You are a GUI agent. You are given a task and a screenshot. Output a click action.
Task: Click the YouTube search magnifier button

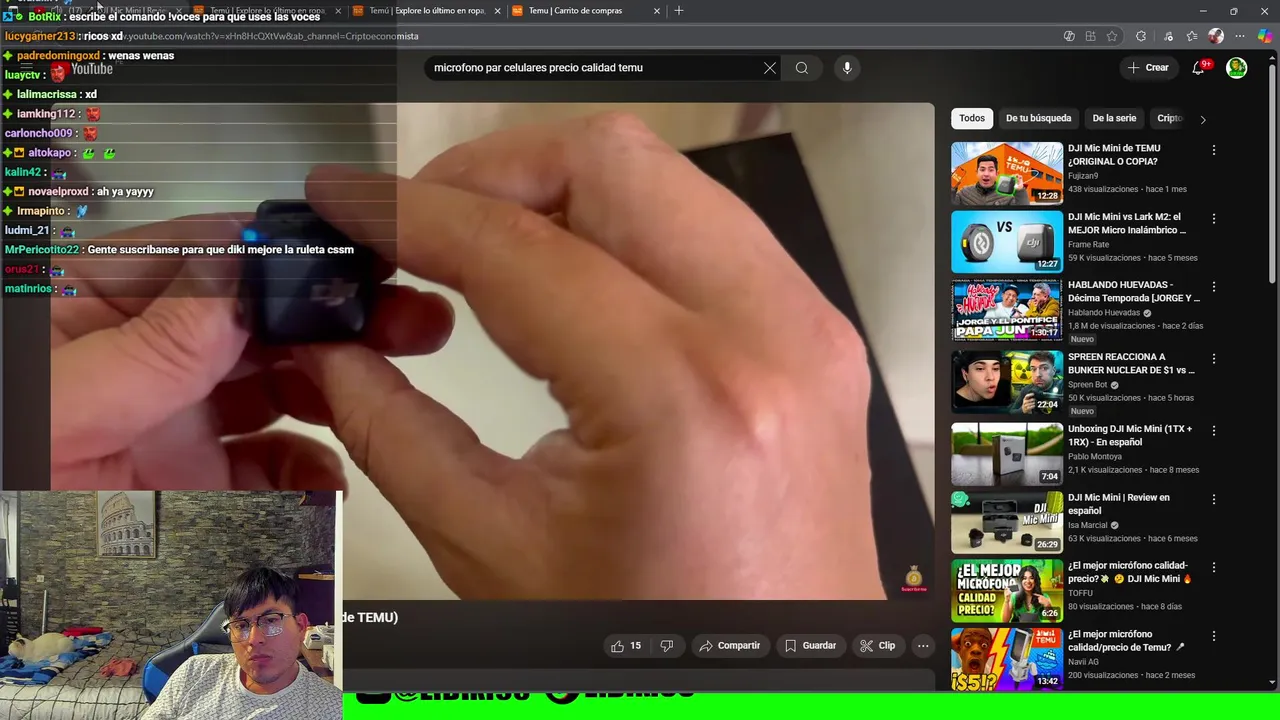click(x=802, y=68)
